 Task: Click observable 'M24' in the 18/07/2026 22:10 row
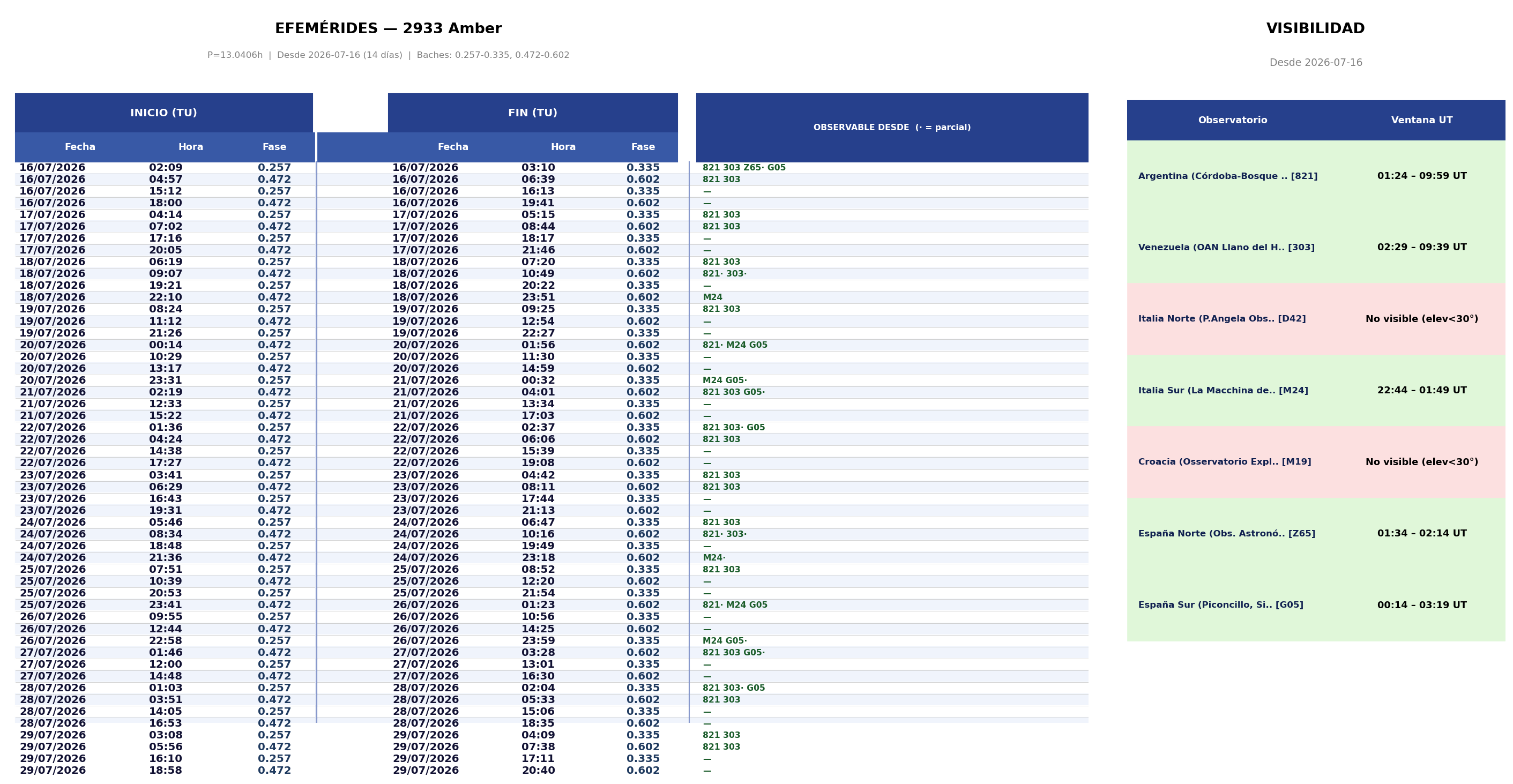tap(712, 298)
